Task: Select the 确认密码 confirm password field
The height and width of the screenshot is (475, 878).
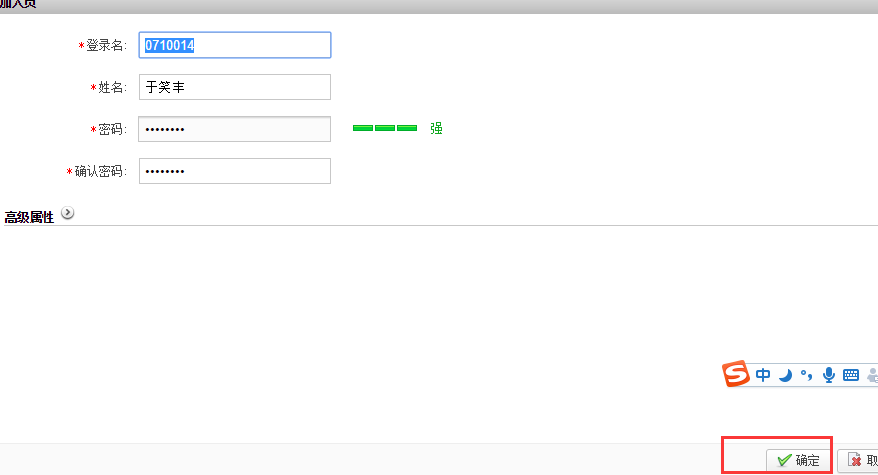Action: [234, 171]
